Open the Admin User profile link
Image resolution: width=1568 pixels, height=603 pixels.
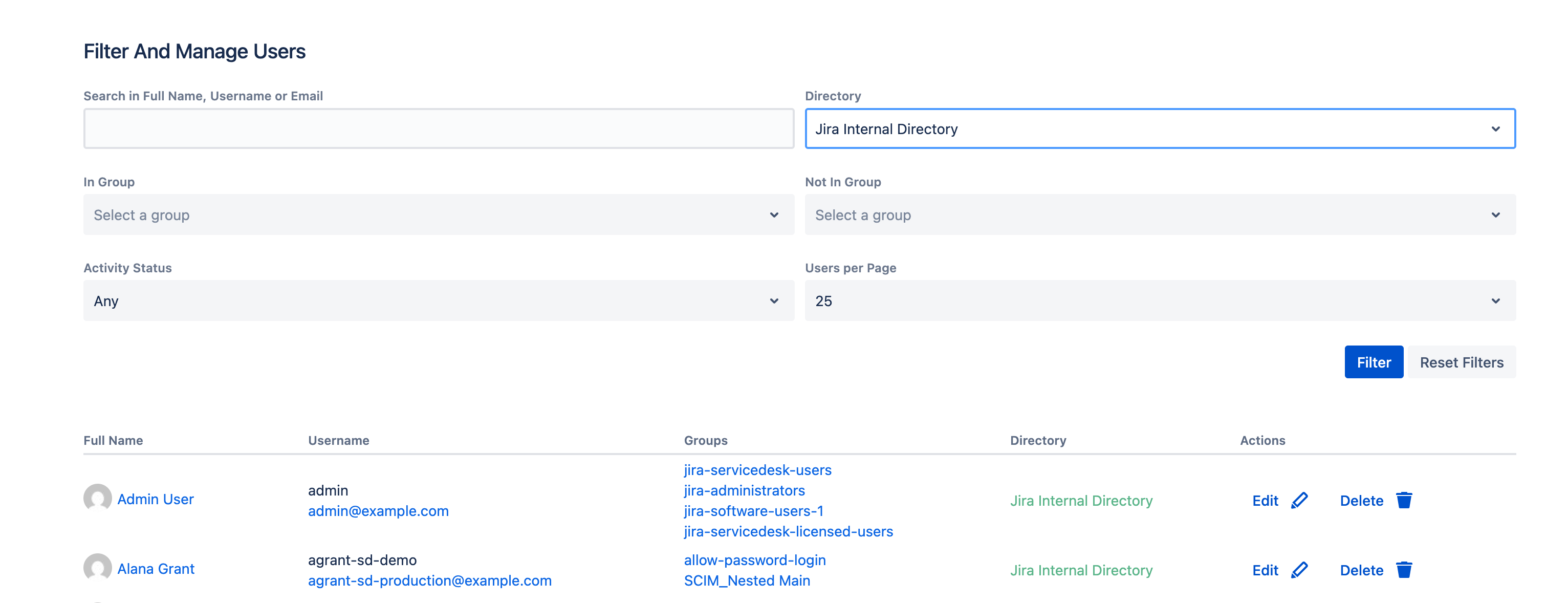click(x=155, y=499)
